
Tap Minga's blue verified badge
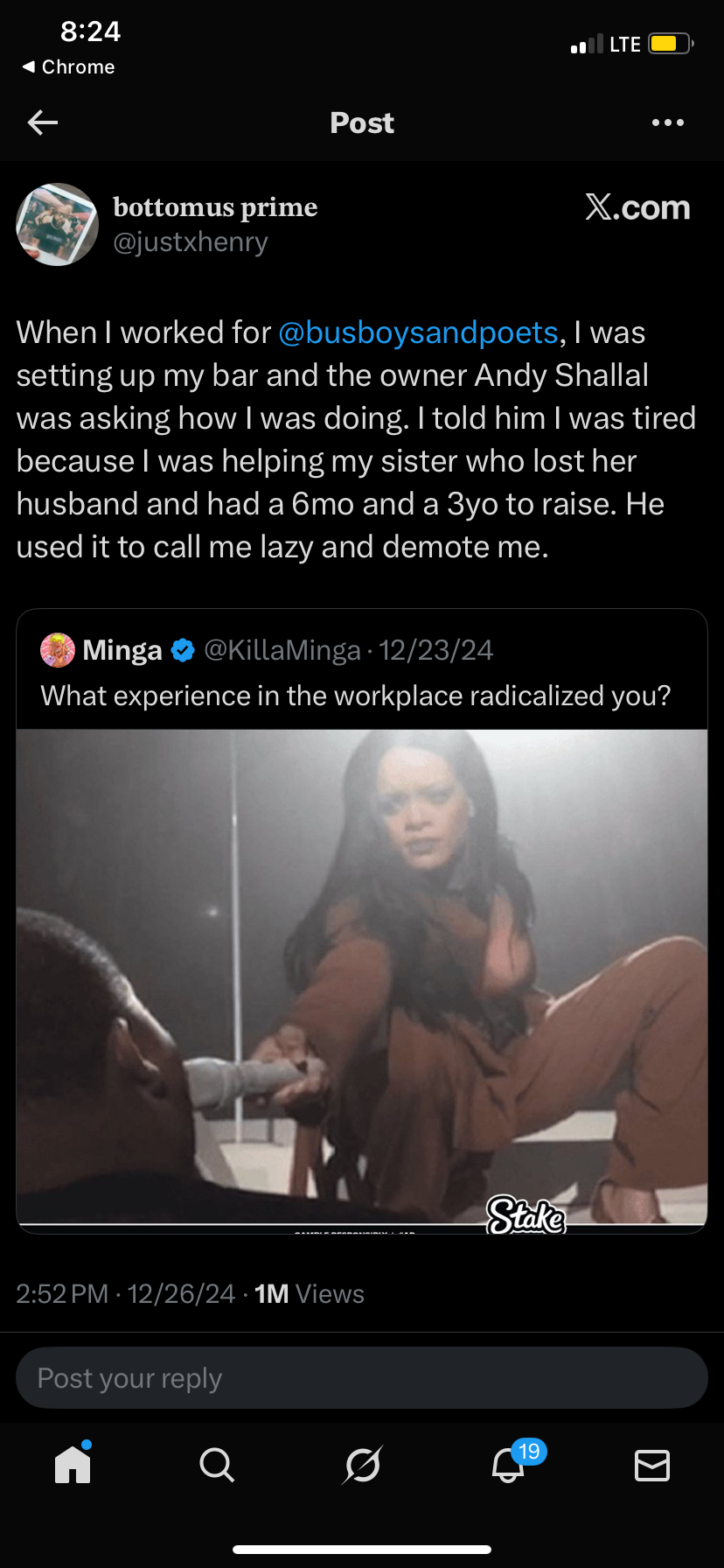point(183,650)
